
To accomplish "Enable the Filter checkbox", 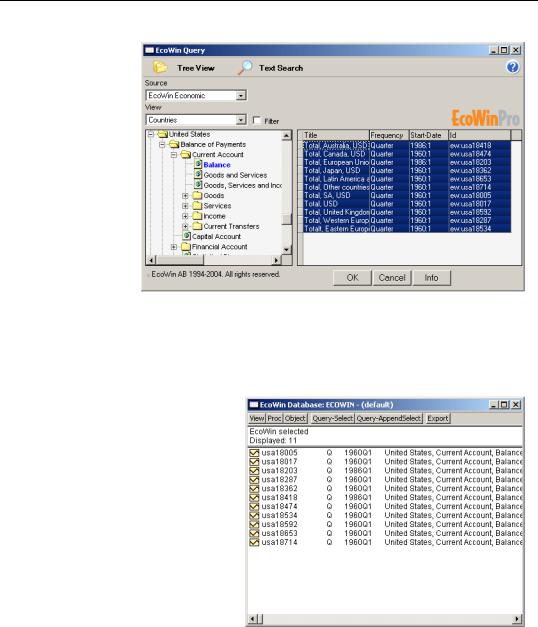I will point(256,120).
